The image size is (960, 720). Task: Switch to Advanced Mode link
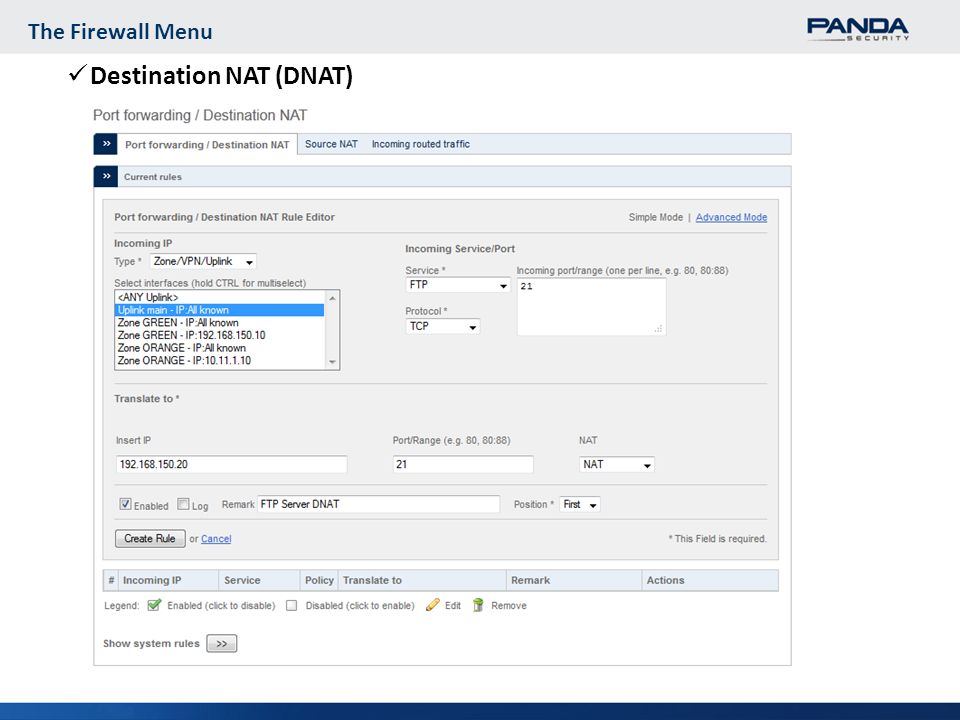[731, 217]
